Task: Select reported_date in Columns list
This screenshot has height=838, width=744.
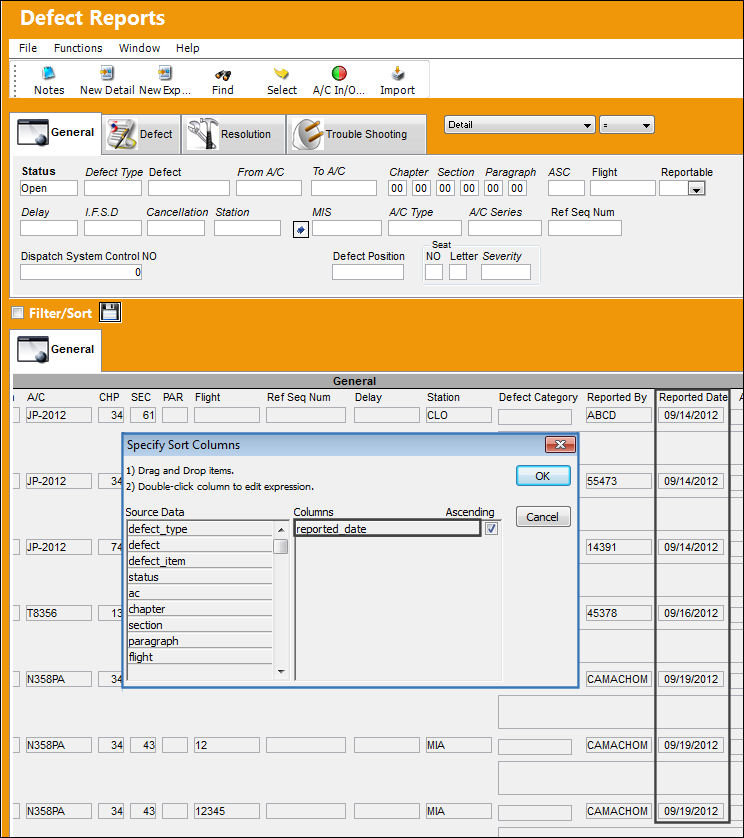Action: (x=388, y=529)
